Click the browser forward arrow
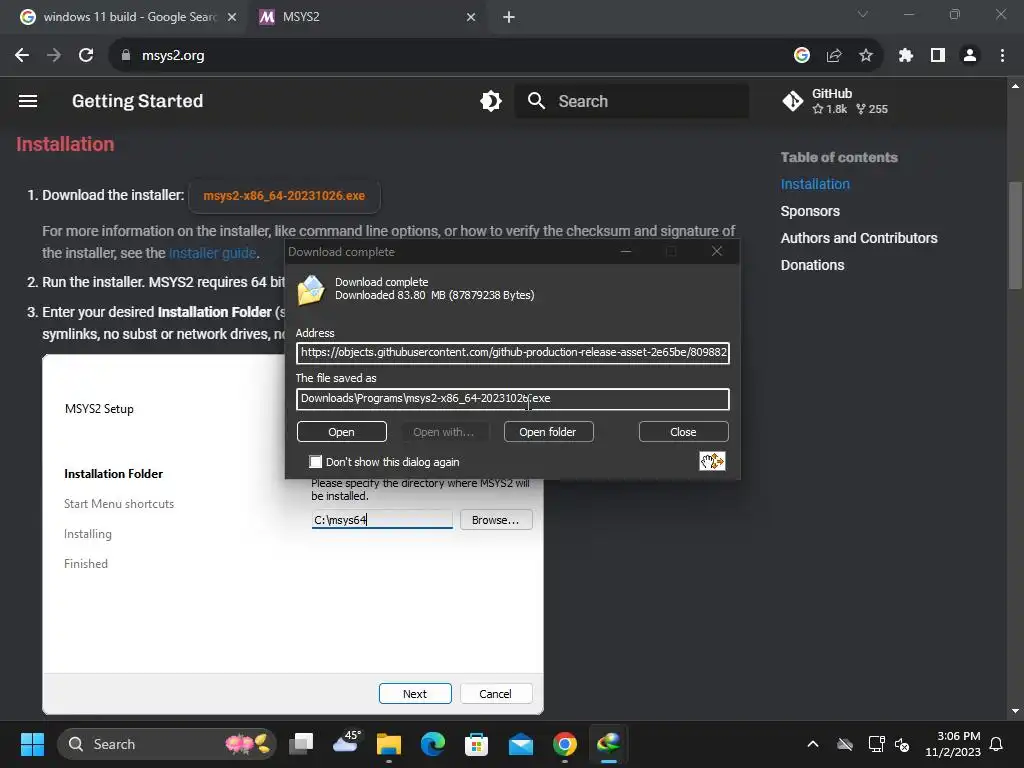Image resolution: width=1024 pixels, height=768 pixels. tap(54, 56)
